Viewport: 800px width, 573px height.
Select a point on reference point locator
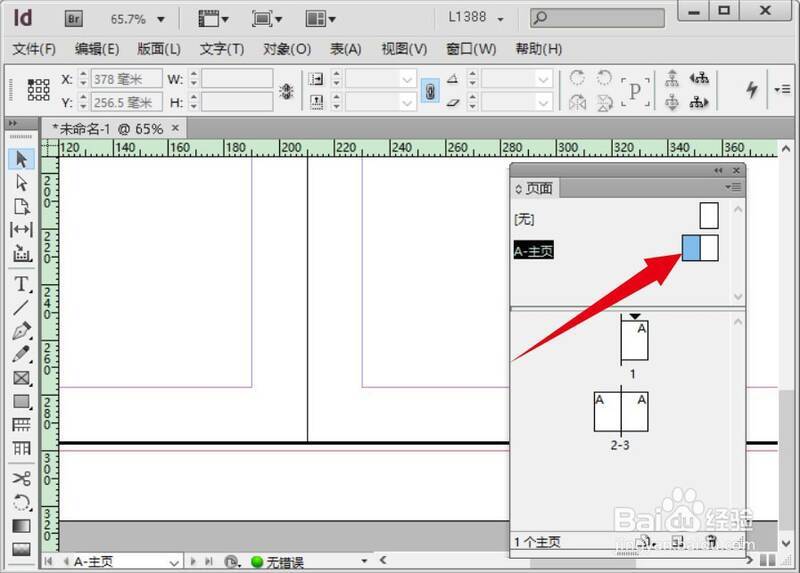pyautogui.click(x=38, y=90)
